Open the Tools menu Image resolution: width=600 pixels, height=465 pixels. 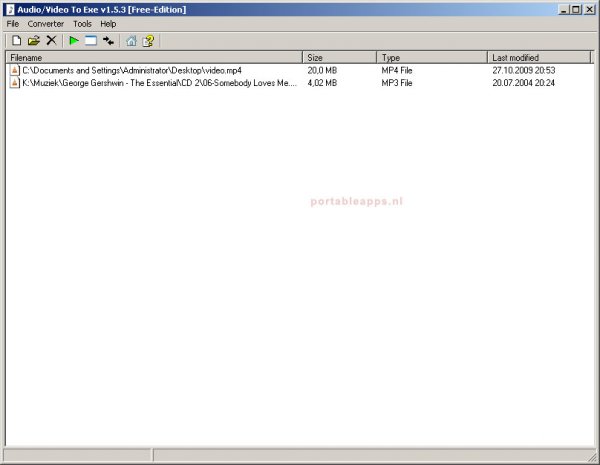[82, 24]
